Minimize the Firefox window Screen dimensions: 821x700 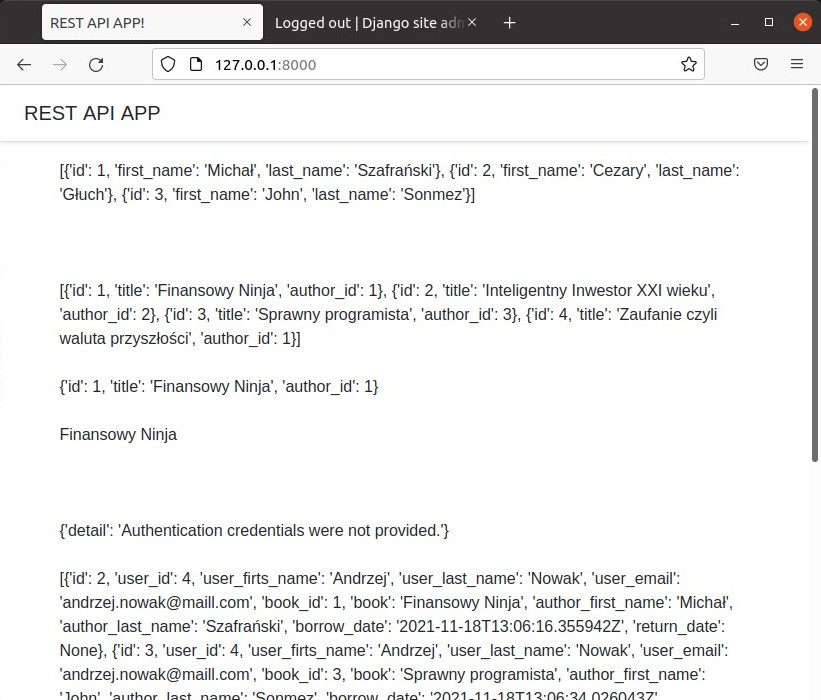point(736,22)
